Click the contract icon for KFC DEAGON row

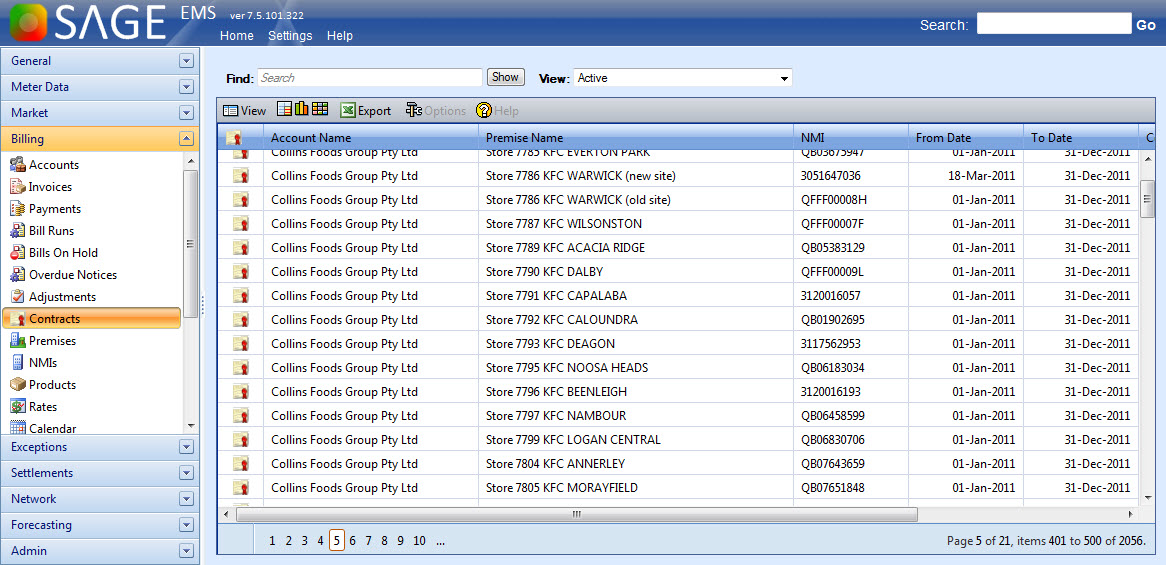(x=240, y=343)
